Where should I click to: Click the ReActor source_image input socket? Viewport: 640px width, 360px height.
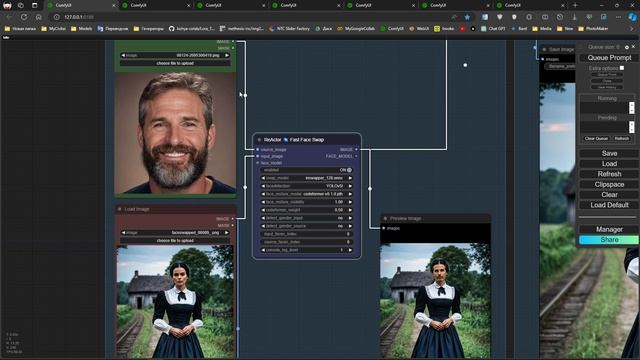click(x=258, y=150)
